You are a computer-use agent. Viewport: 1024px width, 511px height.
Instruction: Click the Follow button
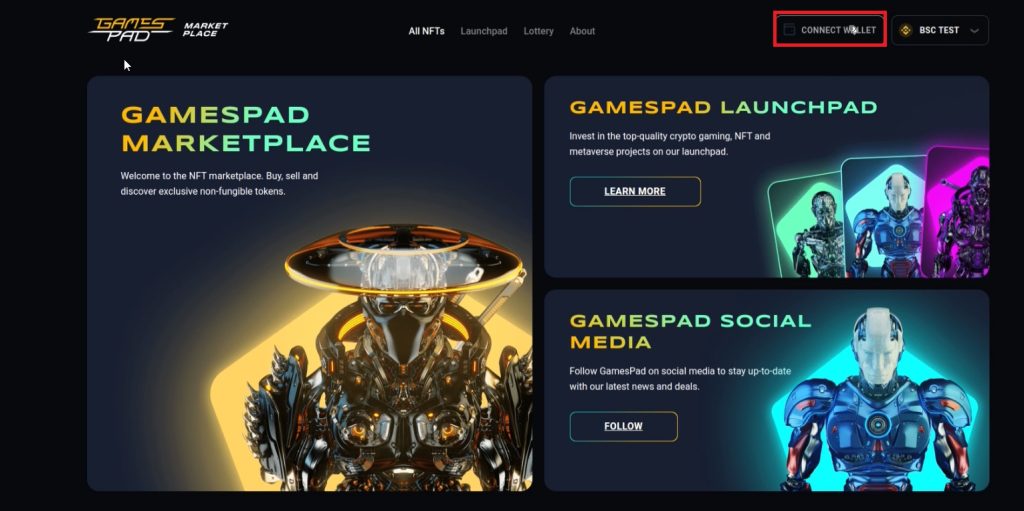click(x=623, y=426)
